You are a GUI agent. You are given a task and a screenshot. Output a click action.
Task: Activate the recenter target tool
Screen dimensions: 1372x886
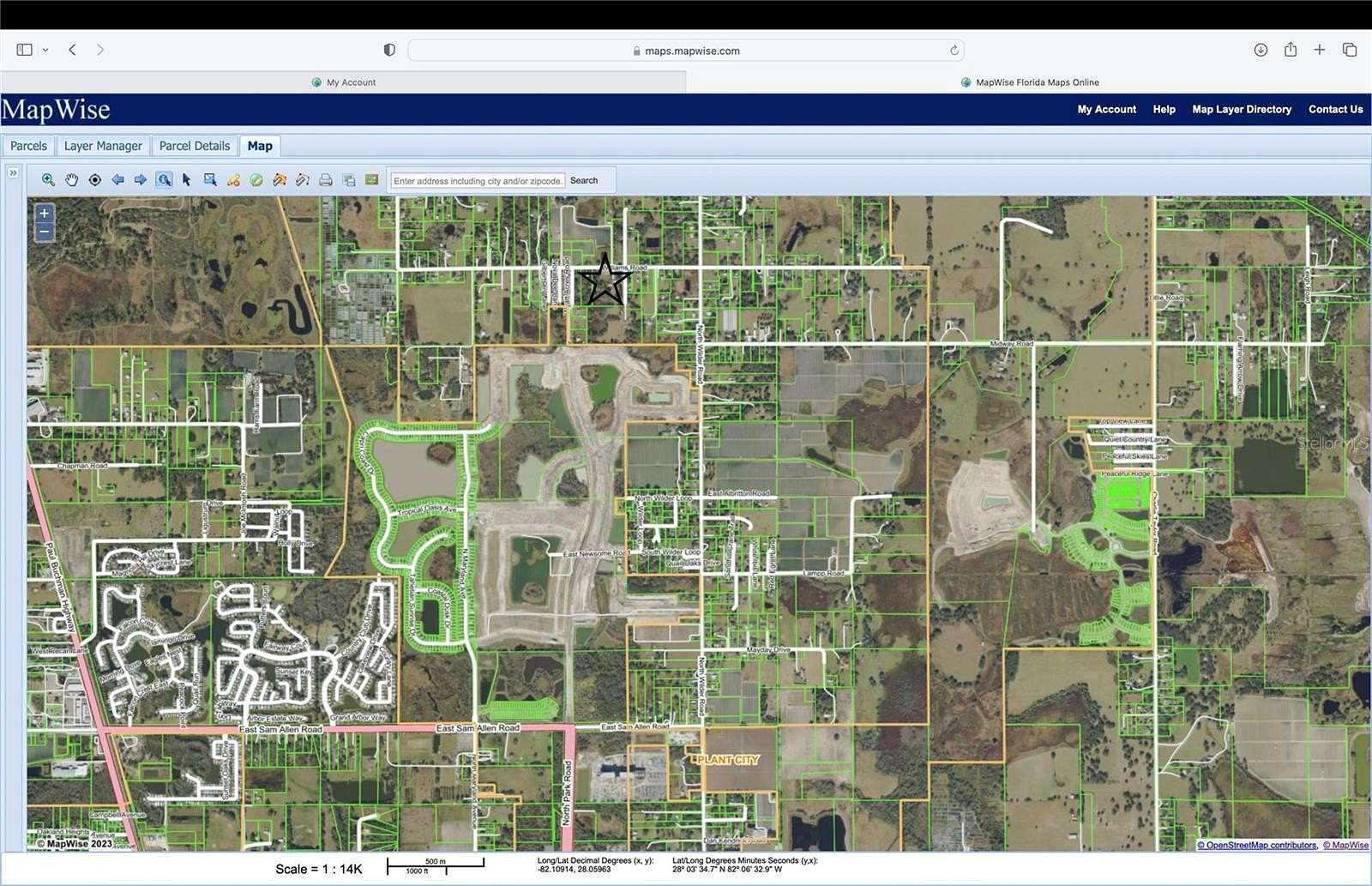point(94,180)
